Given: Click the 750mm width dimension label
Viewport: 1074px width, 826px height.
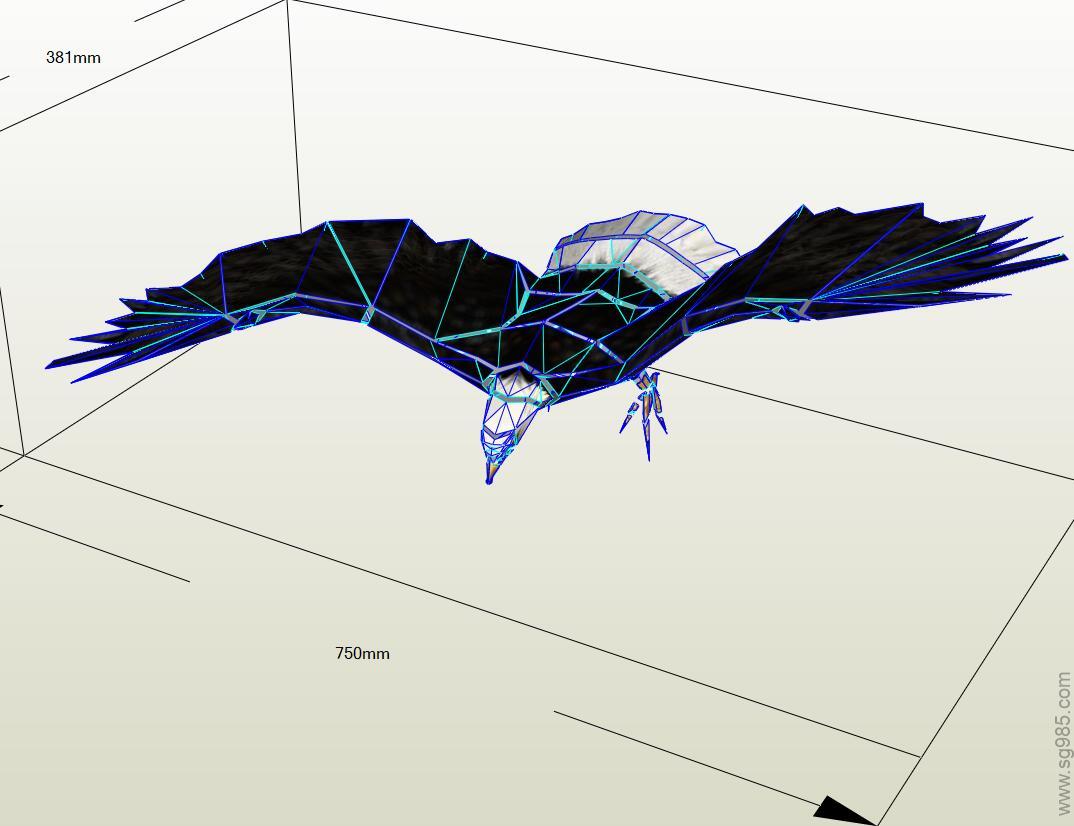Looking at the screenshot, I should (362, 654).
